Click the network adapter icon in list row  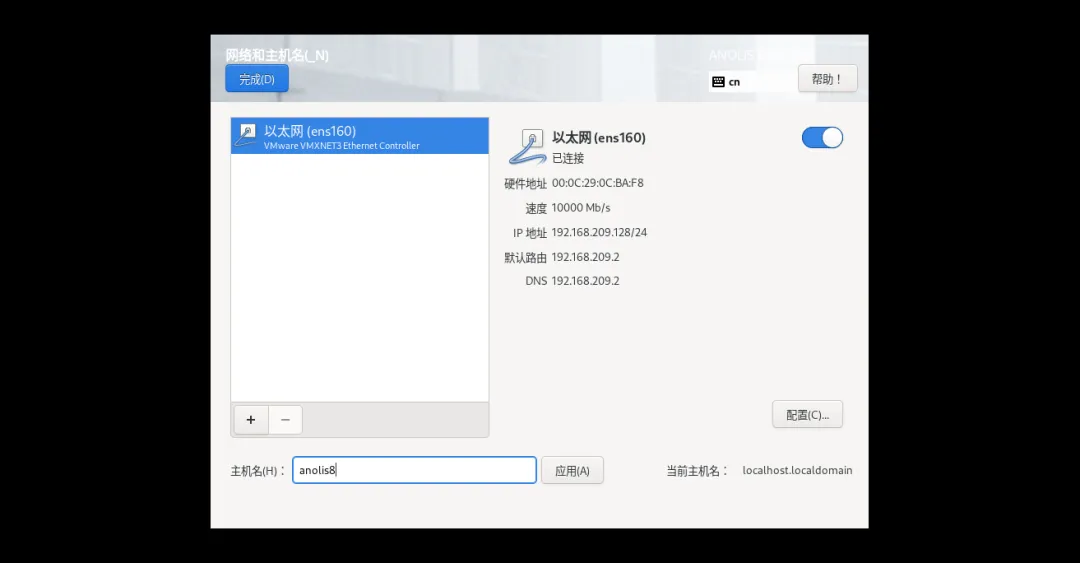tap(245, 135)
